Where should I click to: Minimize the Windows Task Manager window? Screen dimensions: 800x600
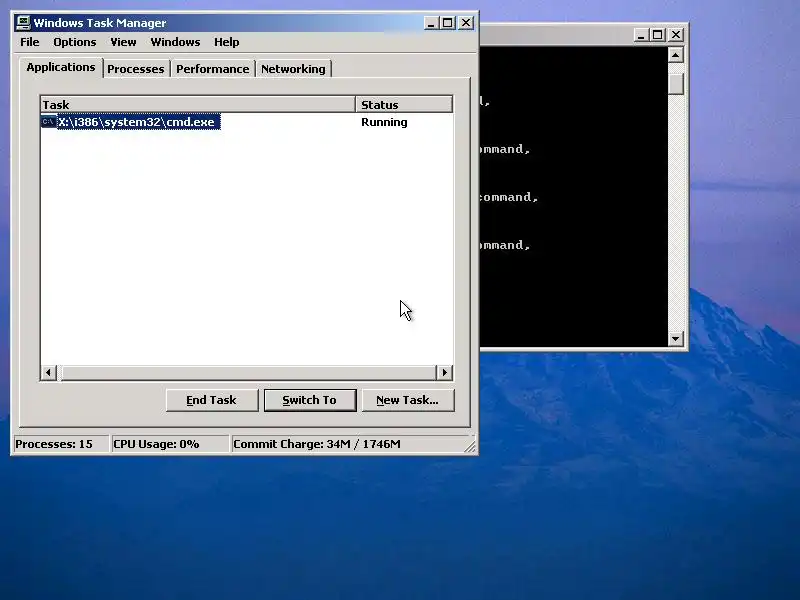point(431,22)
